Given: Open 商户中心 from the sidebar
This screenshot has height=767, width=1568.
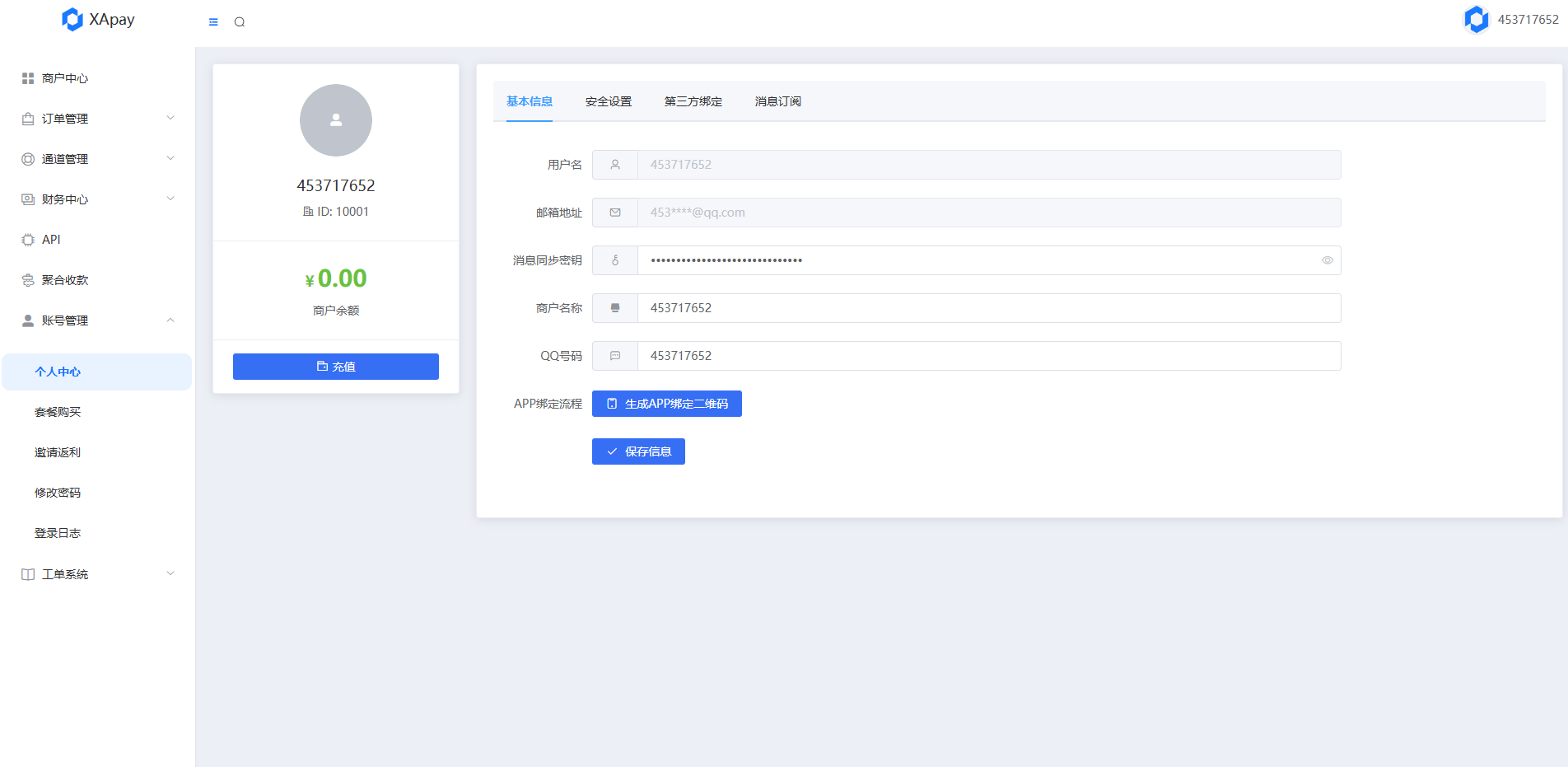Looking at the screenshot, I should point(65,78).
